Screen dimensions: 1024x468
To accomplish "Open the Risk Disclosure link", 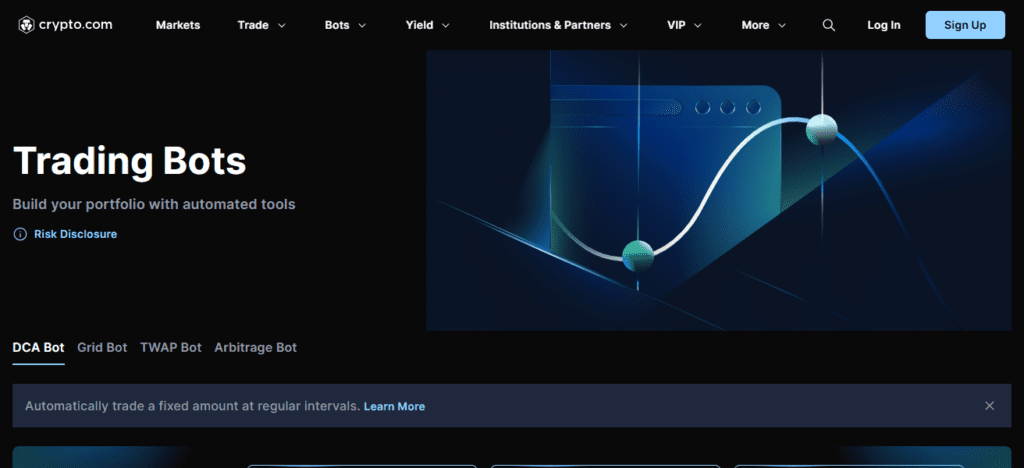I will [x=75, y=234].
